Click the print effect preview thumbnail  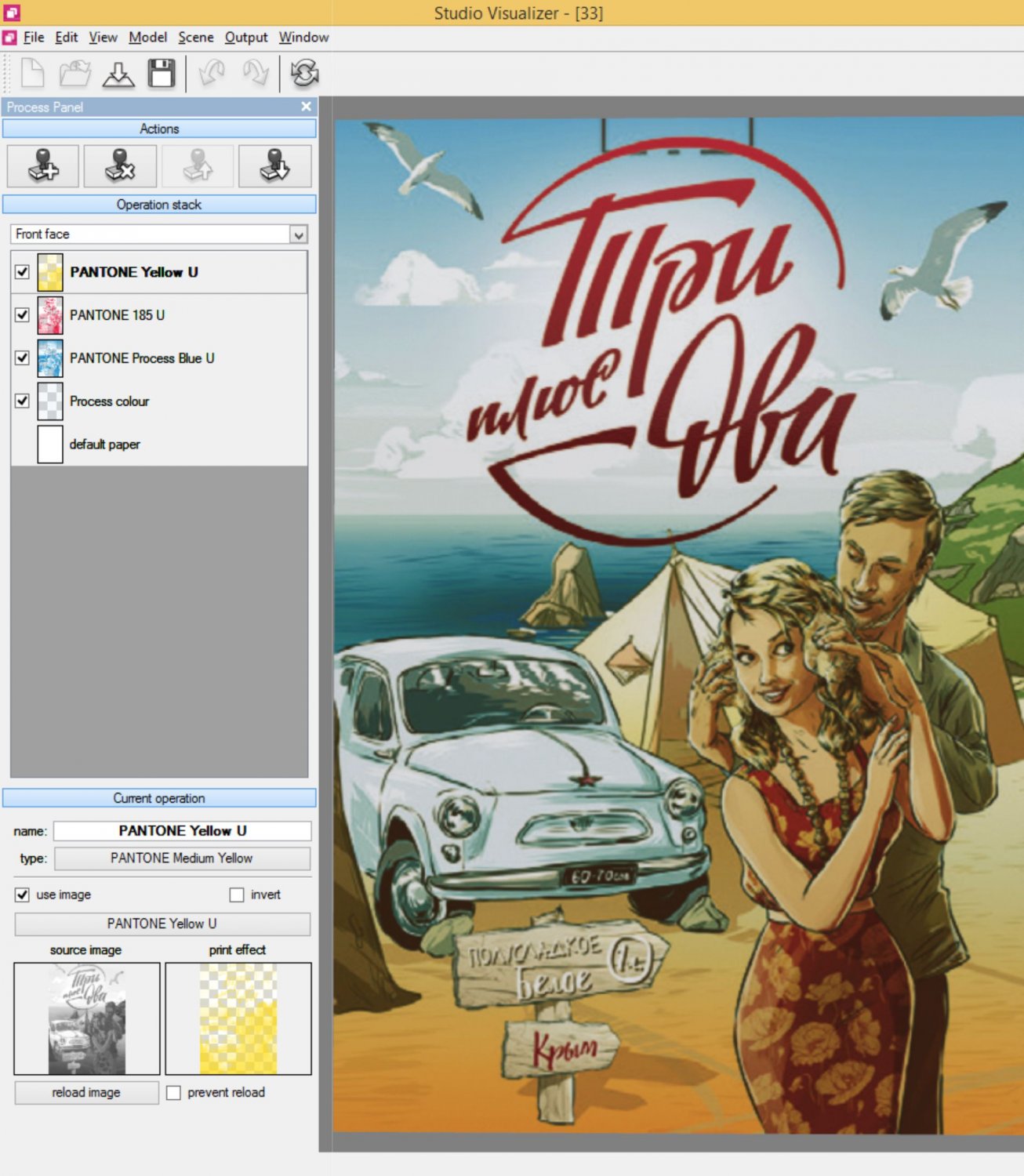coord(238,1019)
